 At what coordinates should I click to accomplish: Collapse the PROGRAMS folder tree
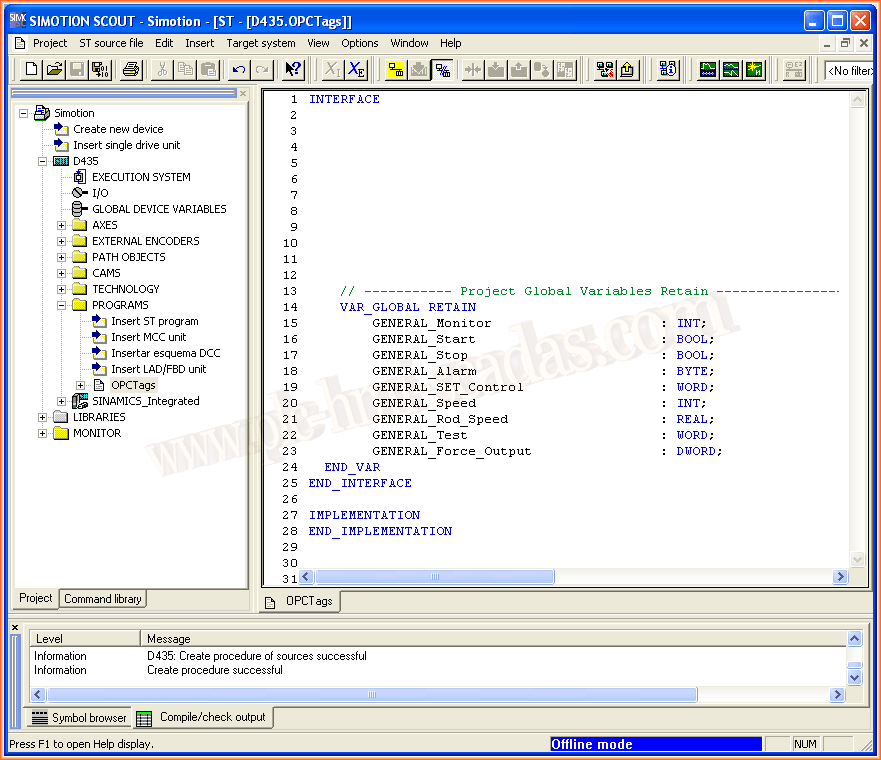62,305
